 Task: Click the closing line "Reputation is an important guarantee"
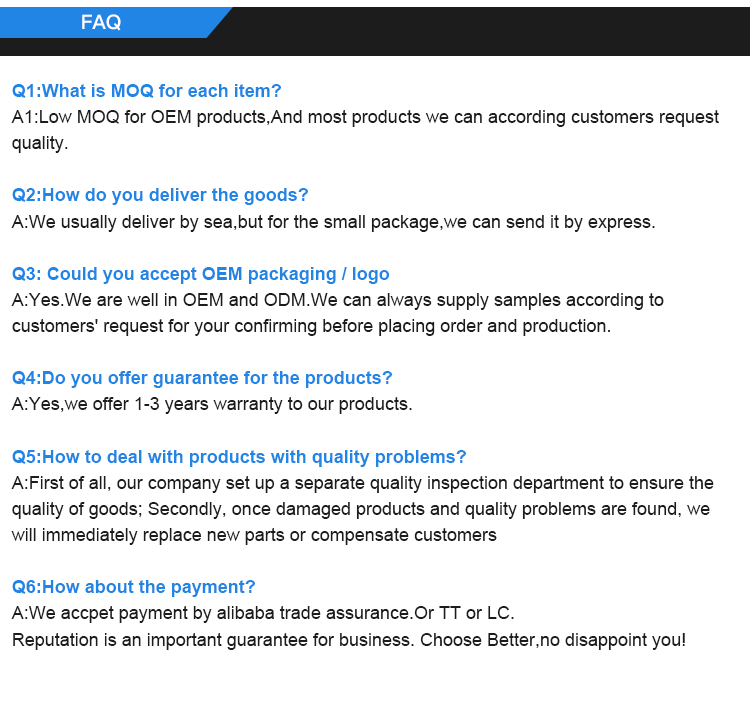(x=349, y=640)
